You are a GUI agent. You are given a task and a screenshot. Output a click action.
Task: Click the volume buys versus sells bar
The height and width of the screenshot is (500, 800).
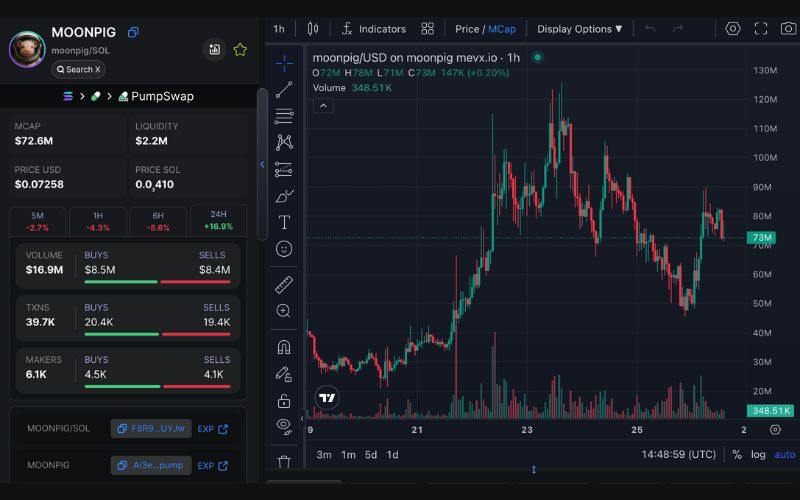pos(157,282)
